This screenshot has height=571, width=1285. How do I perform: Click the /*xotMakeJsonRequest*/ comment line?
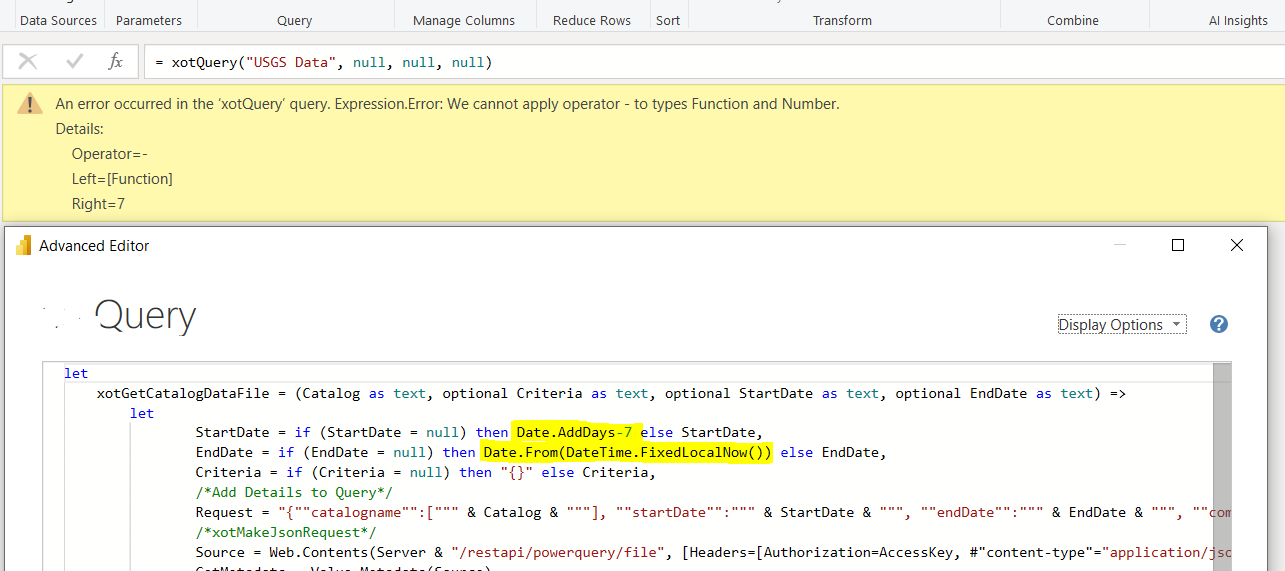click(286, 532)
